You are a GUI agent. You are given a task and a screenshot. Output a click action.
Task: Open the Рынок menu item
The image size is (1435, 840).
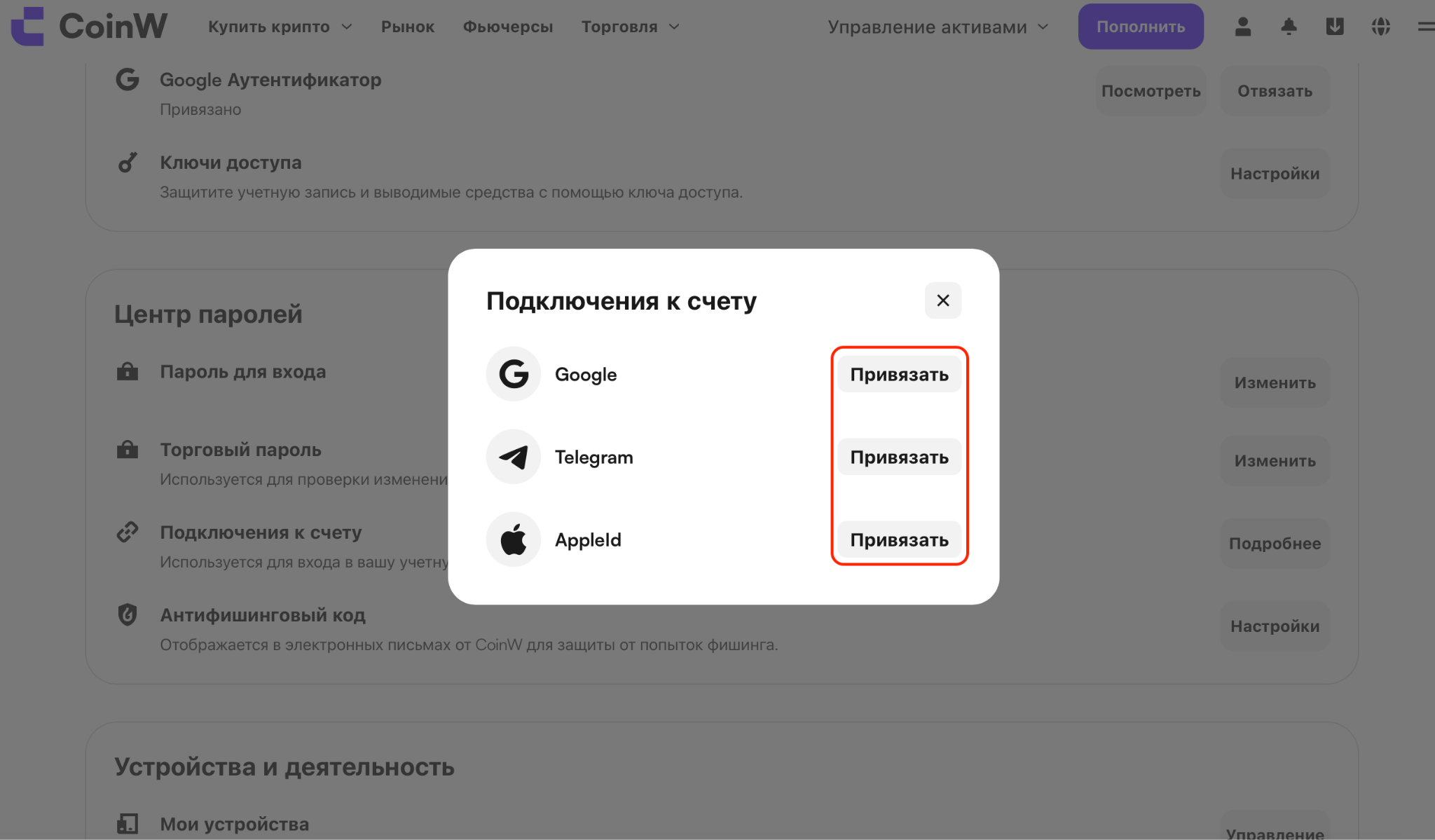tap(408, 27)
